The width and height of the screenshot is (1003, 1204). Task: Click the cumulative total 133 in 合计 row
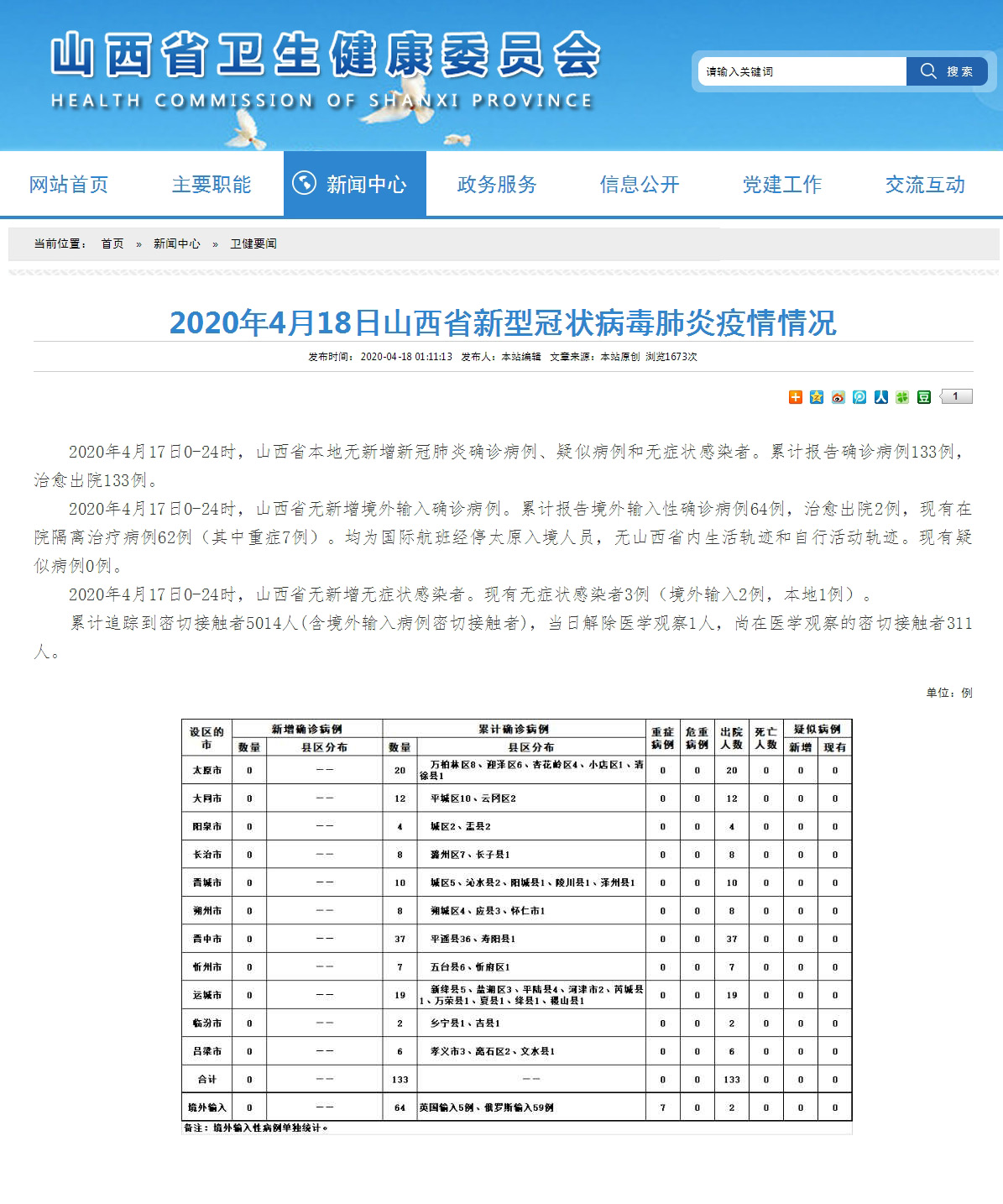[400, 1080]
